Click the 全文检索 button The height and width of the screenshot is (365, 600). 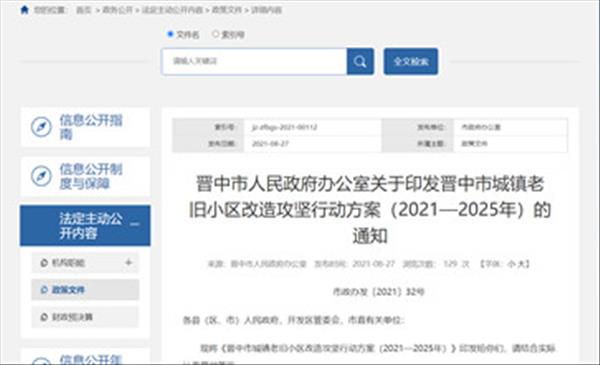pos(411,62)
